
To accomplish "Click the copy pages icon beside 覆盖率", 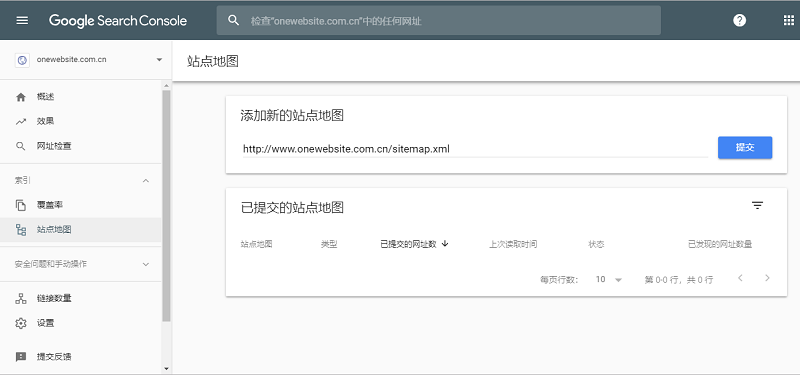I will [x=21, y=205].
